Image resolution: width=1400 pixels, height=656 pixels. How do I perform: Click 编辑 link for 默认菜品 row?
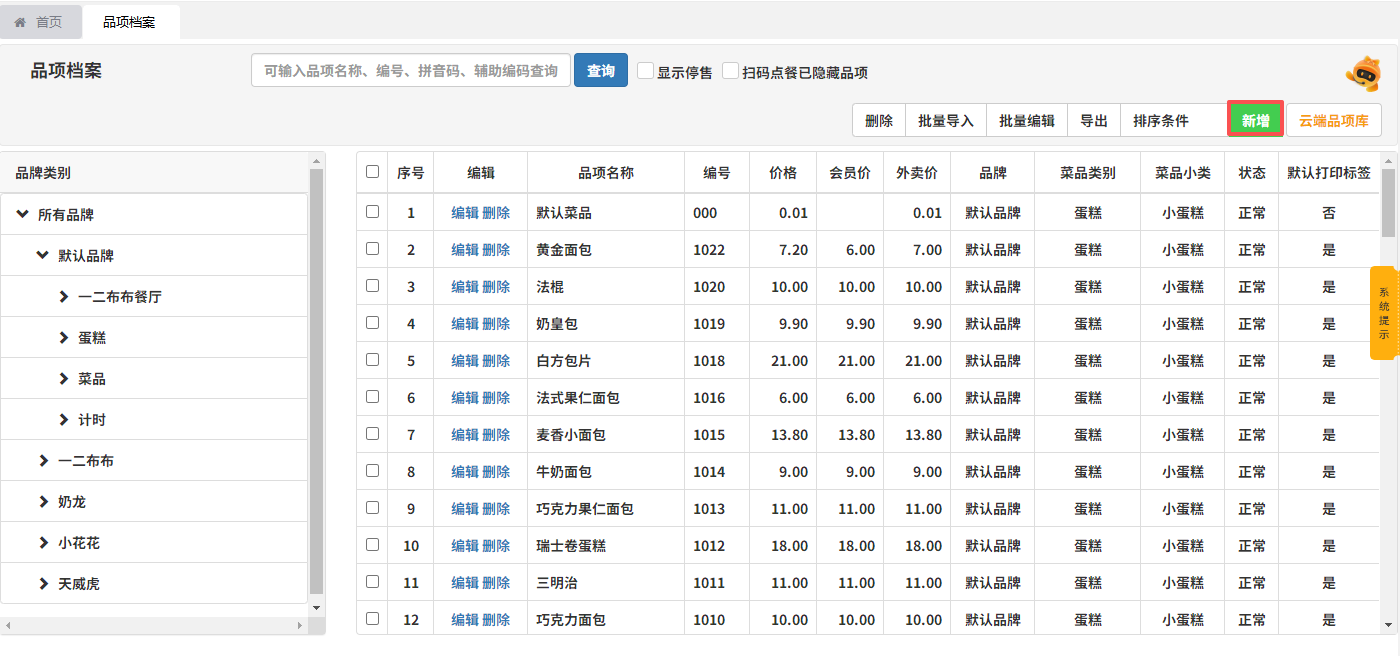click(x=465, y=212)
